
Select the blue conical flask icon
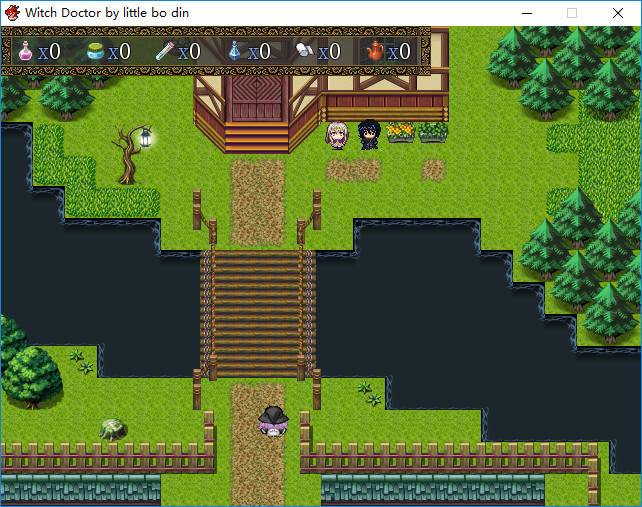(x=235, y=51)
